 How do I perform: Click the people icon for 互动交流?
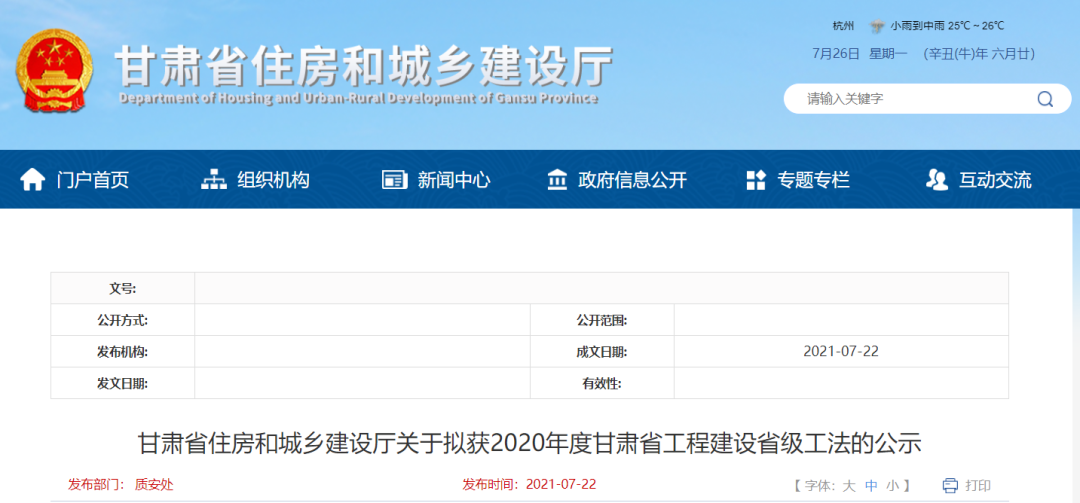[937, 180]
